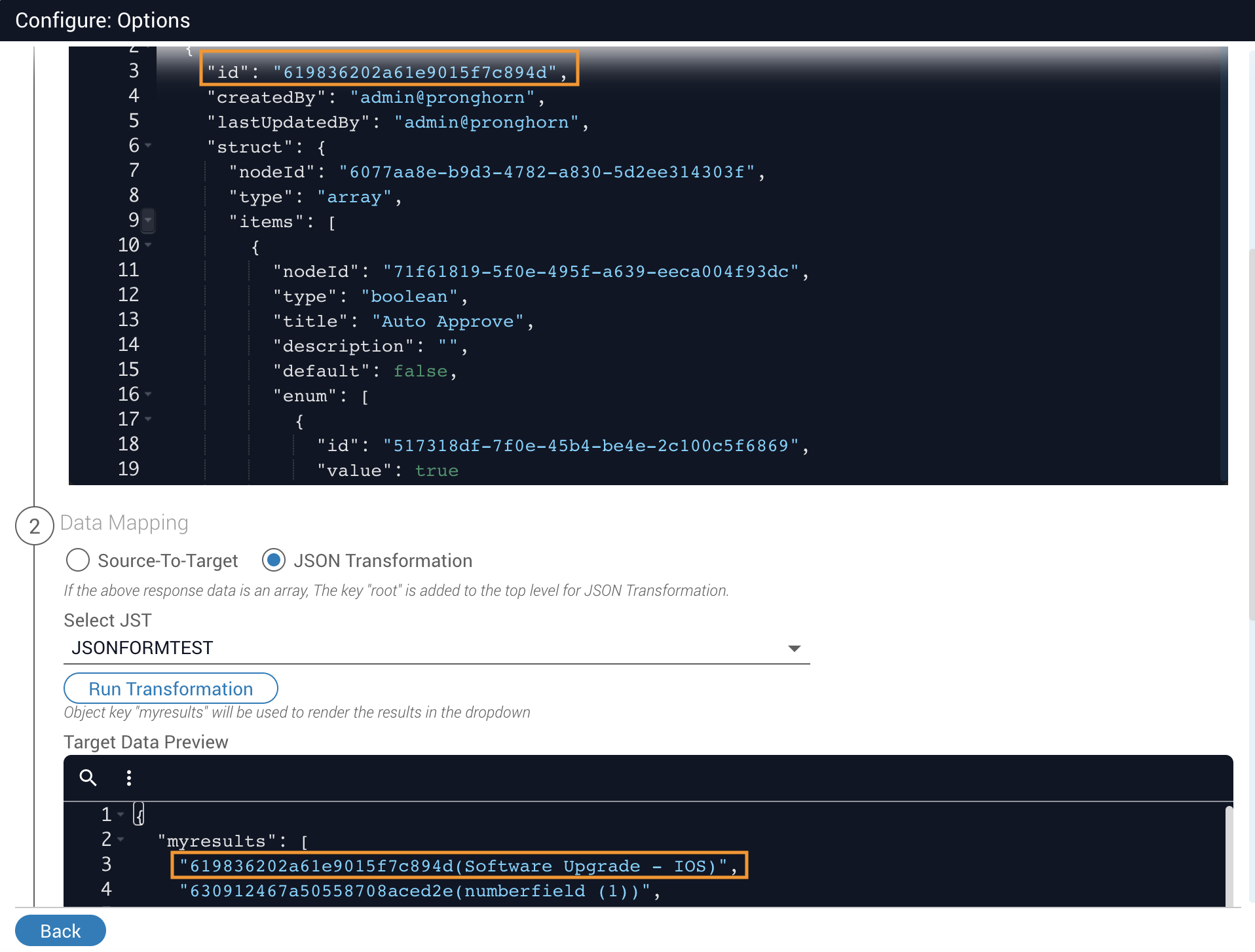The image size is (1255, 952).
Task: Collapse the "struct" block at line 6
Action: click(149, 145)
